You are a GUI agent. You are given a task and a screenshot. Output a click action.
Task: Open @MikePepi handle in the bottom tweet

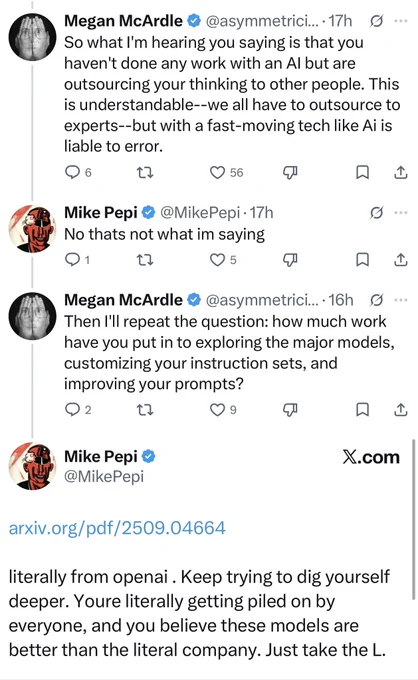point(104,477)
